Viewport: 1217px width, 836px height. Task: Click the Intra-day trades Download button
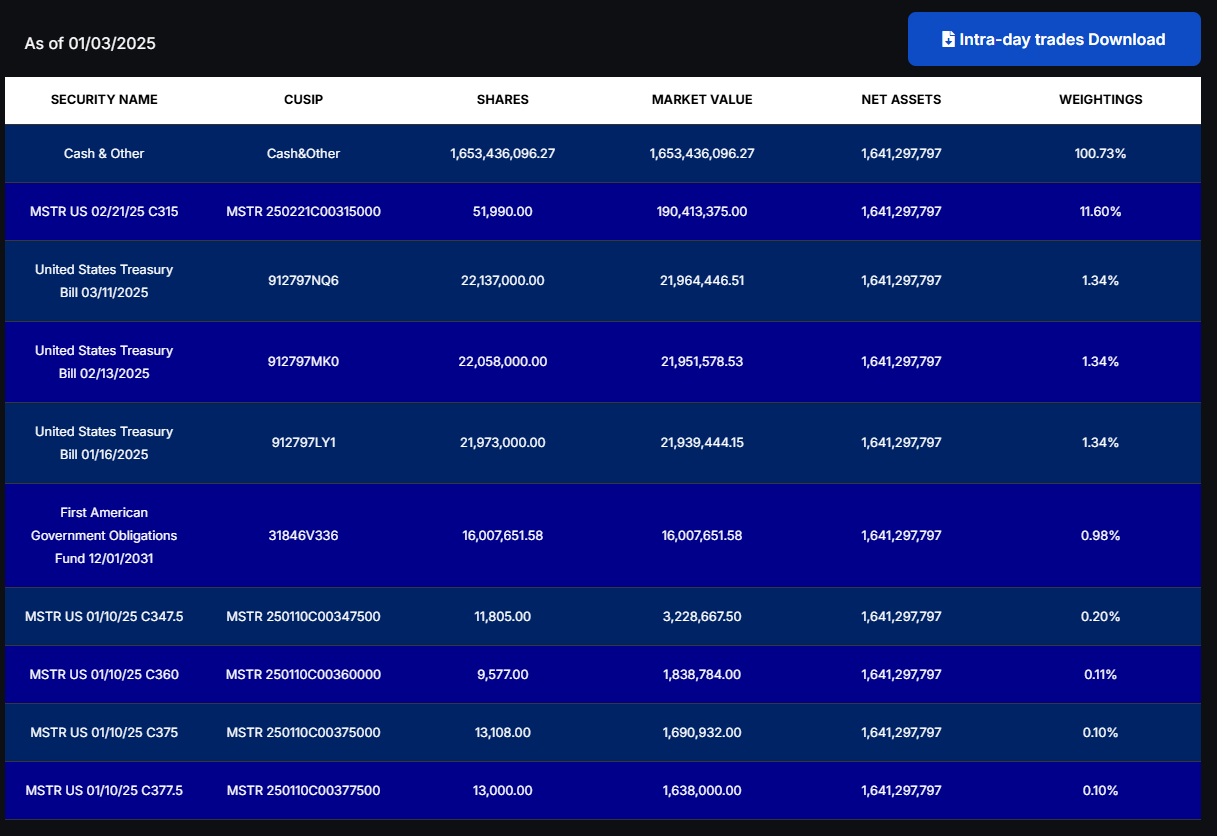click(x=1054, y=39)
